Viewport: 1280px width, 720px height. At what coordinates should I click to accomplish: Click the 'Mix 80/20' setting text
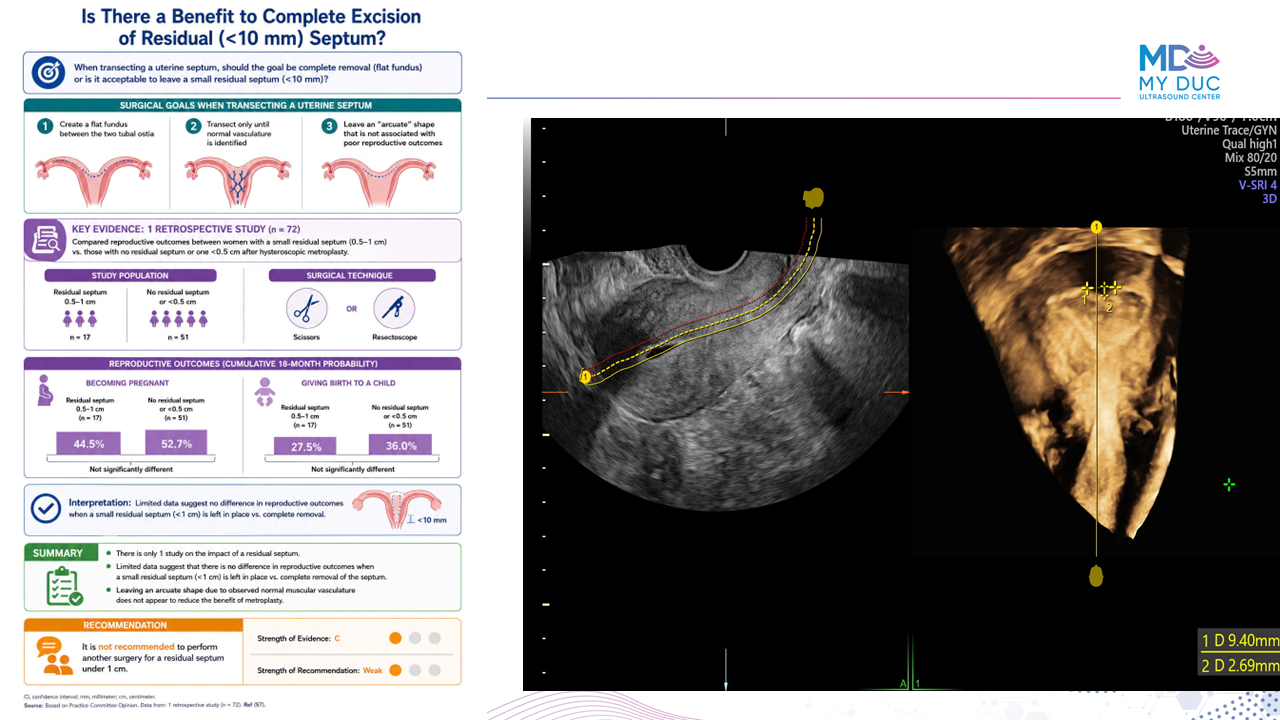pyautogui.click(x=1250, y=158)
